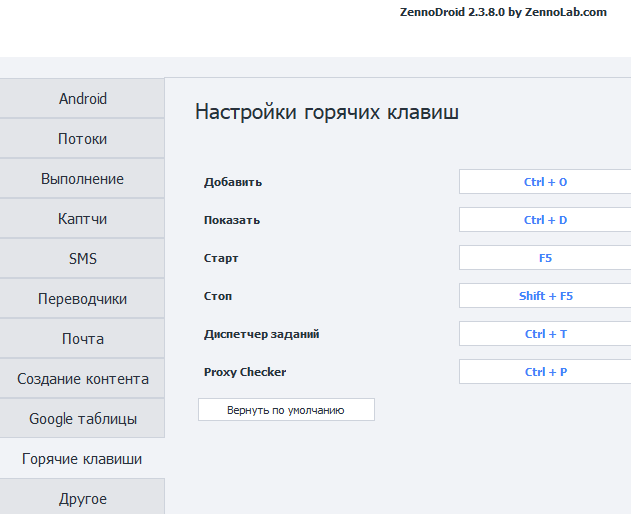Edit the Показать hotkey Ctrl + D
Screen dimensions: 631x514
tap(545, 220)
